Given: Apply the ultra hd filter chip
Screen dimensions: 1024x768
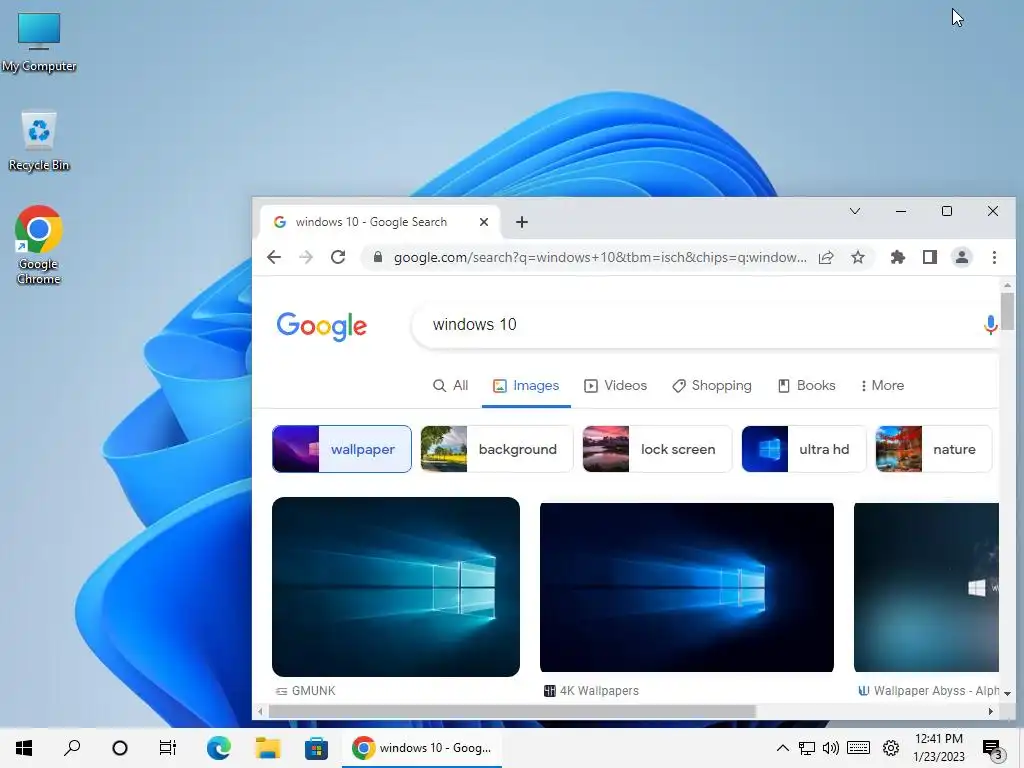Looking at the screenshot, I should [x=804, y=449].
